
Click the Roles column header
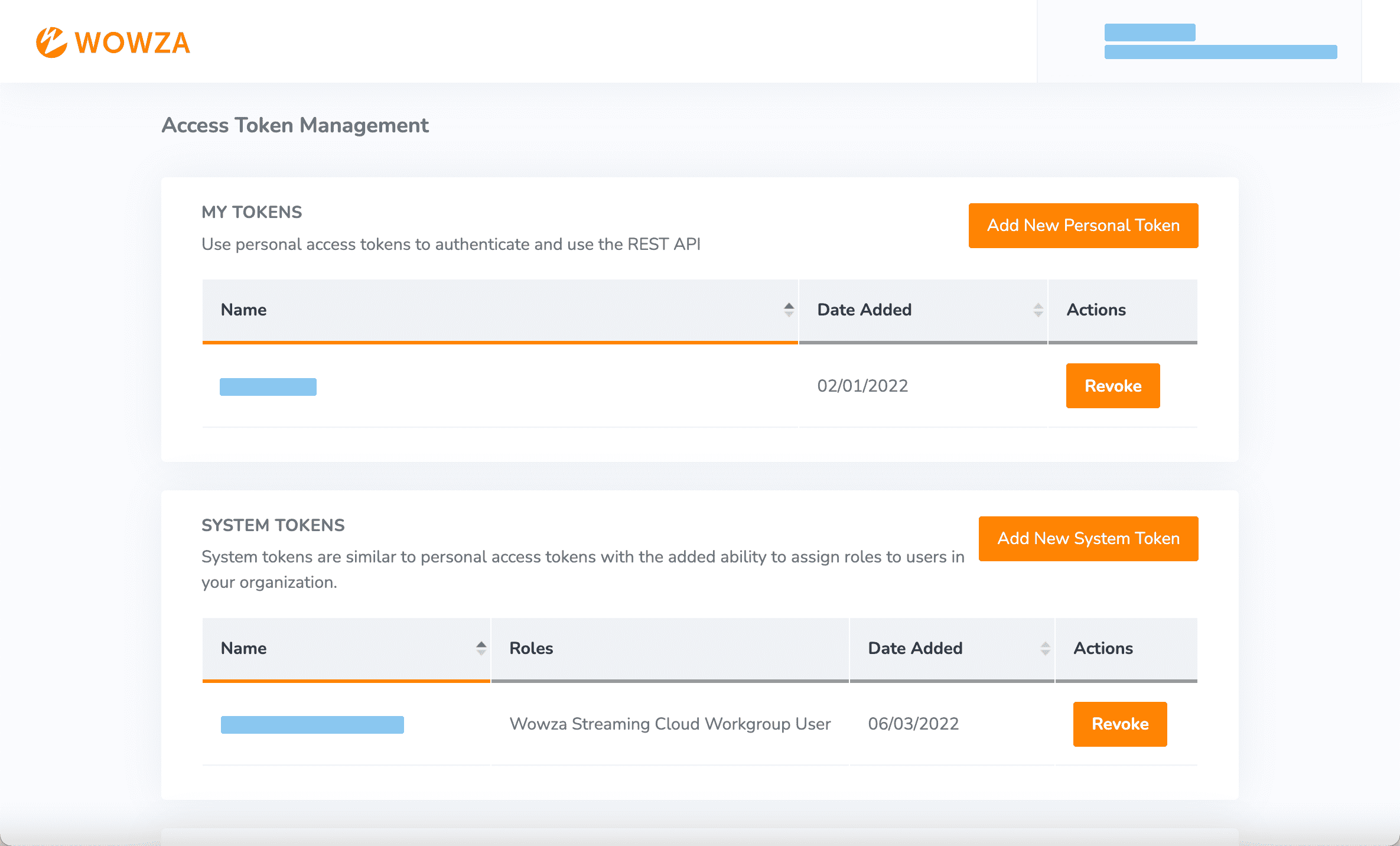530,648
